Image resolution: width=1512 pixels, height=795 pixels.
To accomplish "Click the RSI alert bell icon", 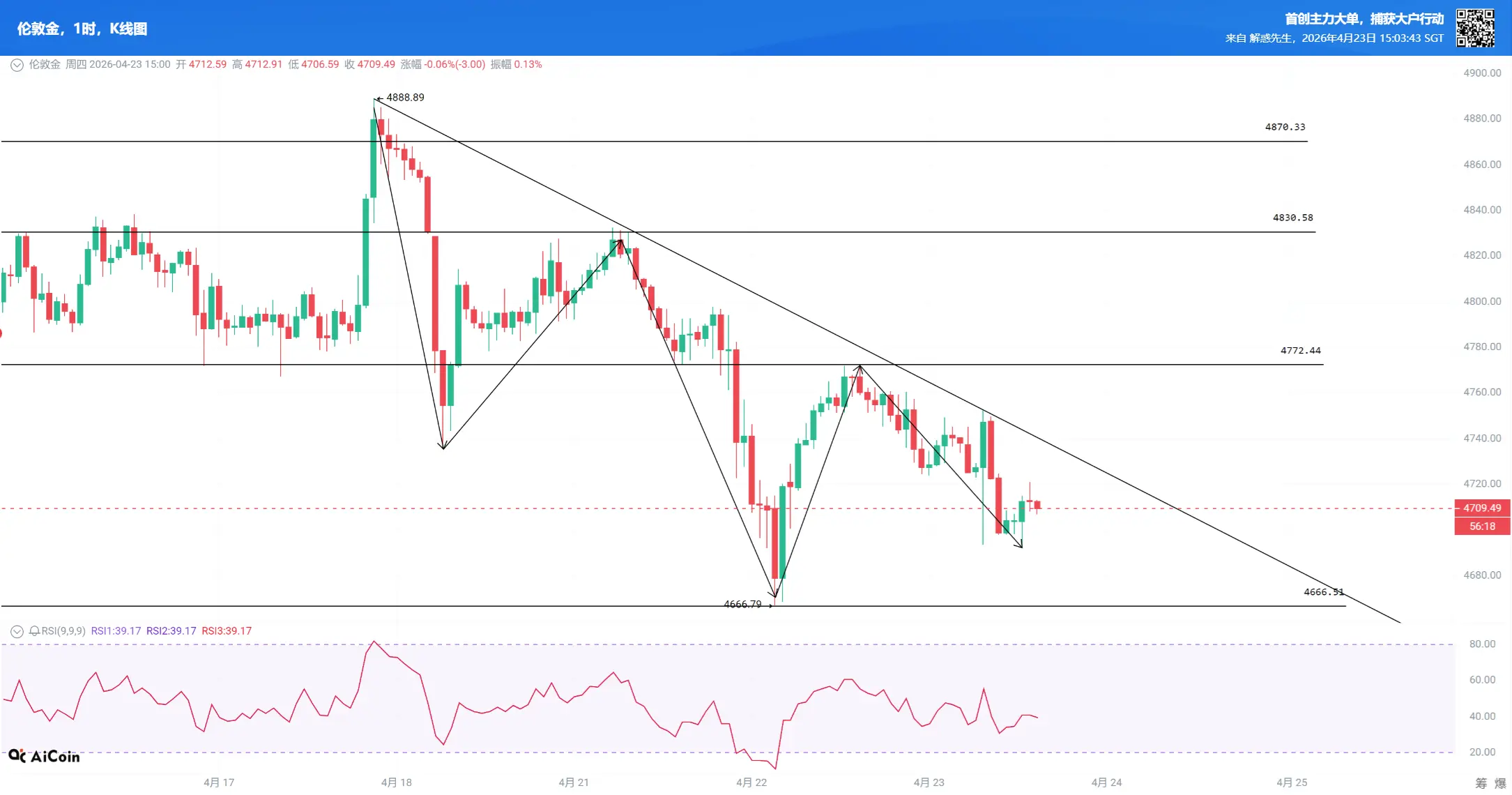I will point(34,631).
